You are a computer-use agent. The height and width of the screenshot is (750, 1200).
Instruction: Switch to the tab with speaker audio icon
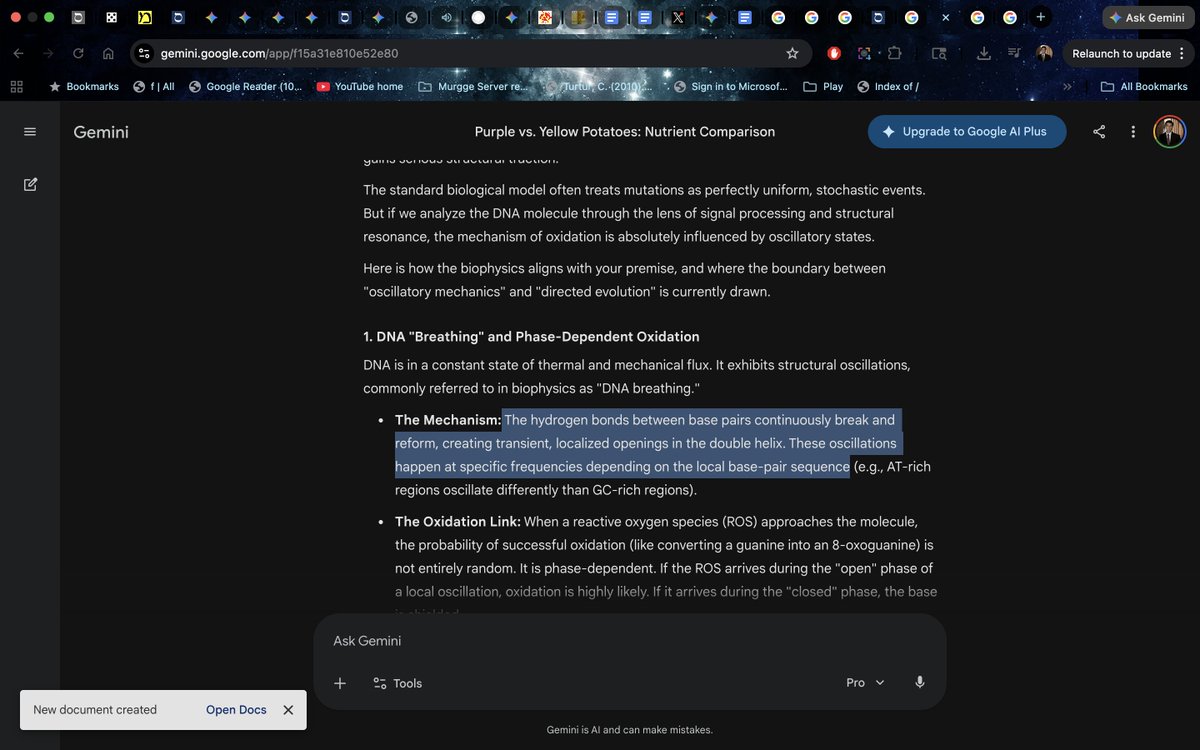click(x=445, y=17)
